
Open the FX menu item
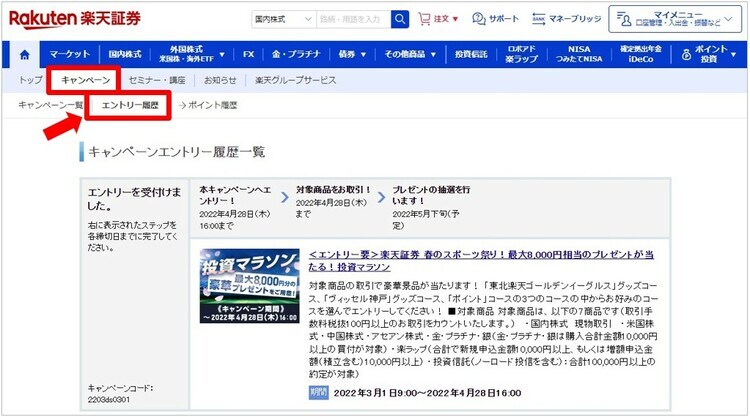click(248, 55)
